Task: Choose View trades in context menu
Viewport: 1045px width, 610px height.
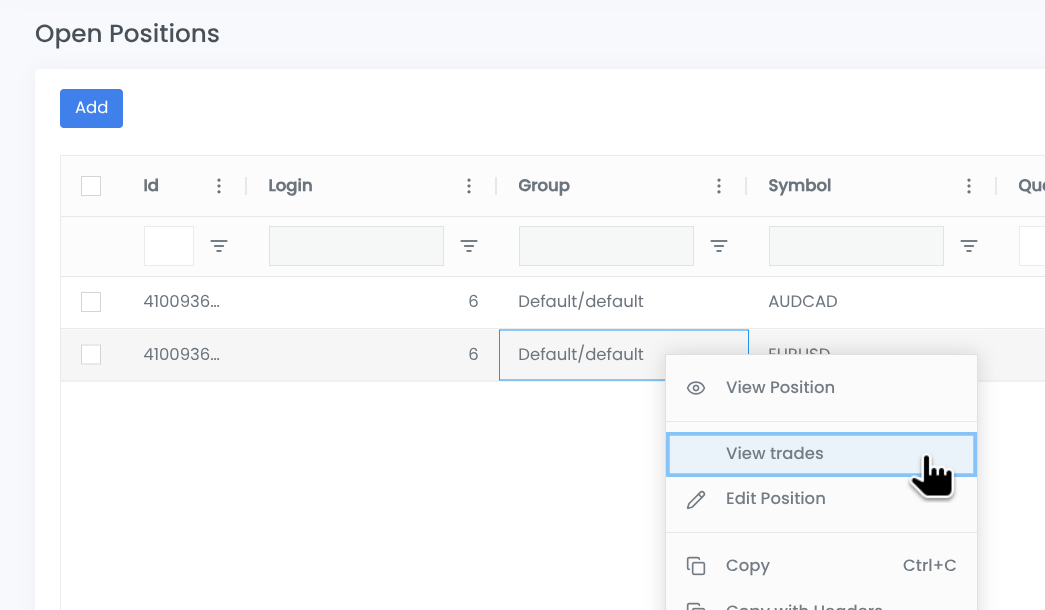Action: pyautogui.click(x=775, y=454)
